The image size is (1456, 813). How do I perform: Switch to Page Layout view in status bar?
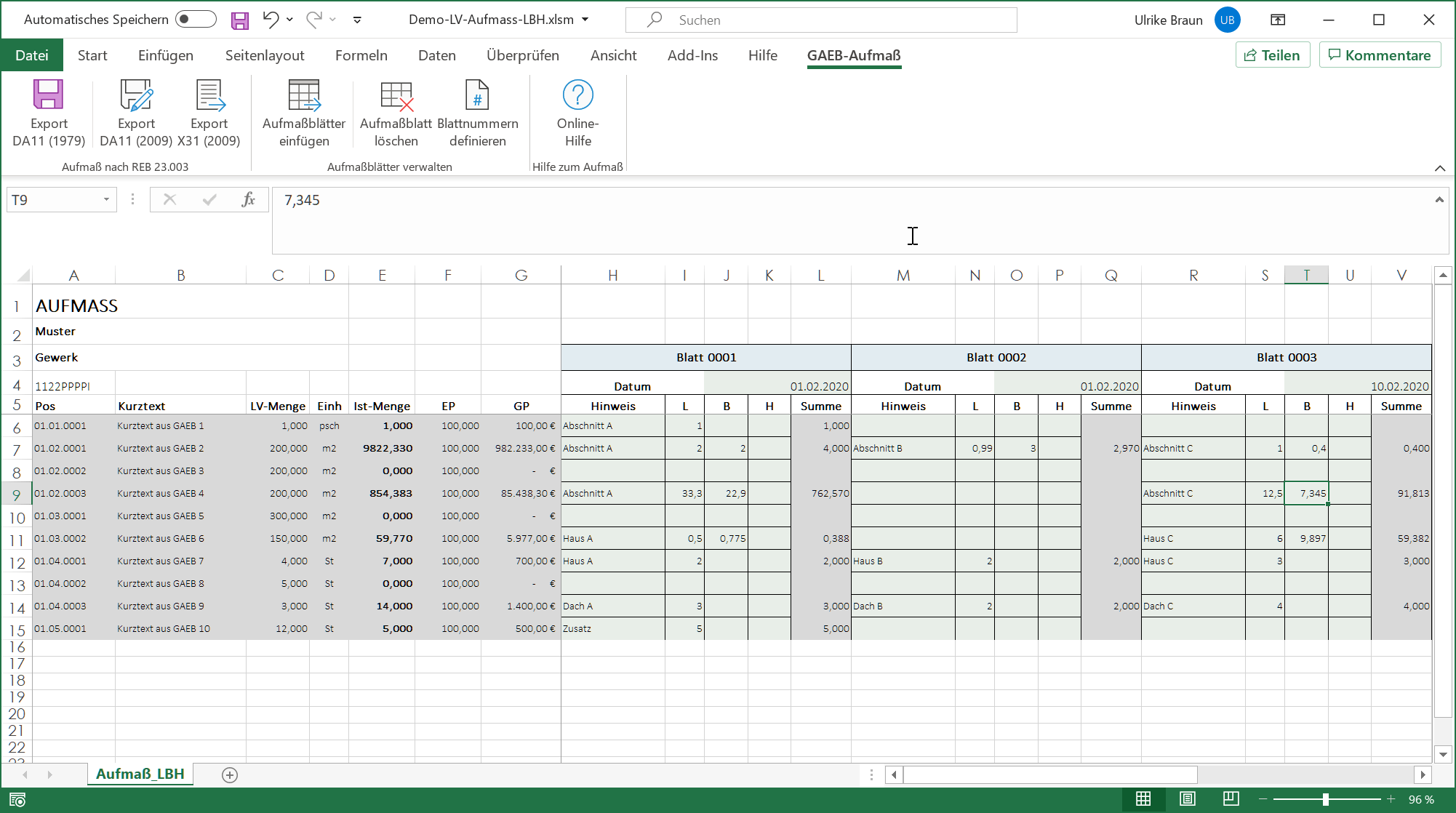(x=1187, y=799)
